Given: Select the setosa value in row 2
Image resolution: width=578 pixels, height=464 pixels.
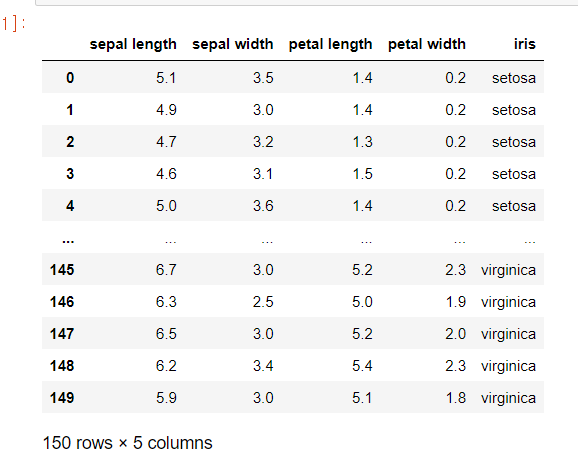Looking at the screenshot, I should click(514, 142).
